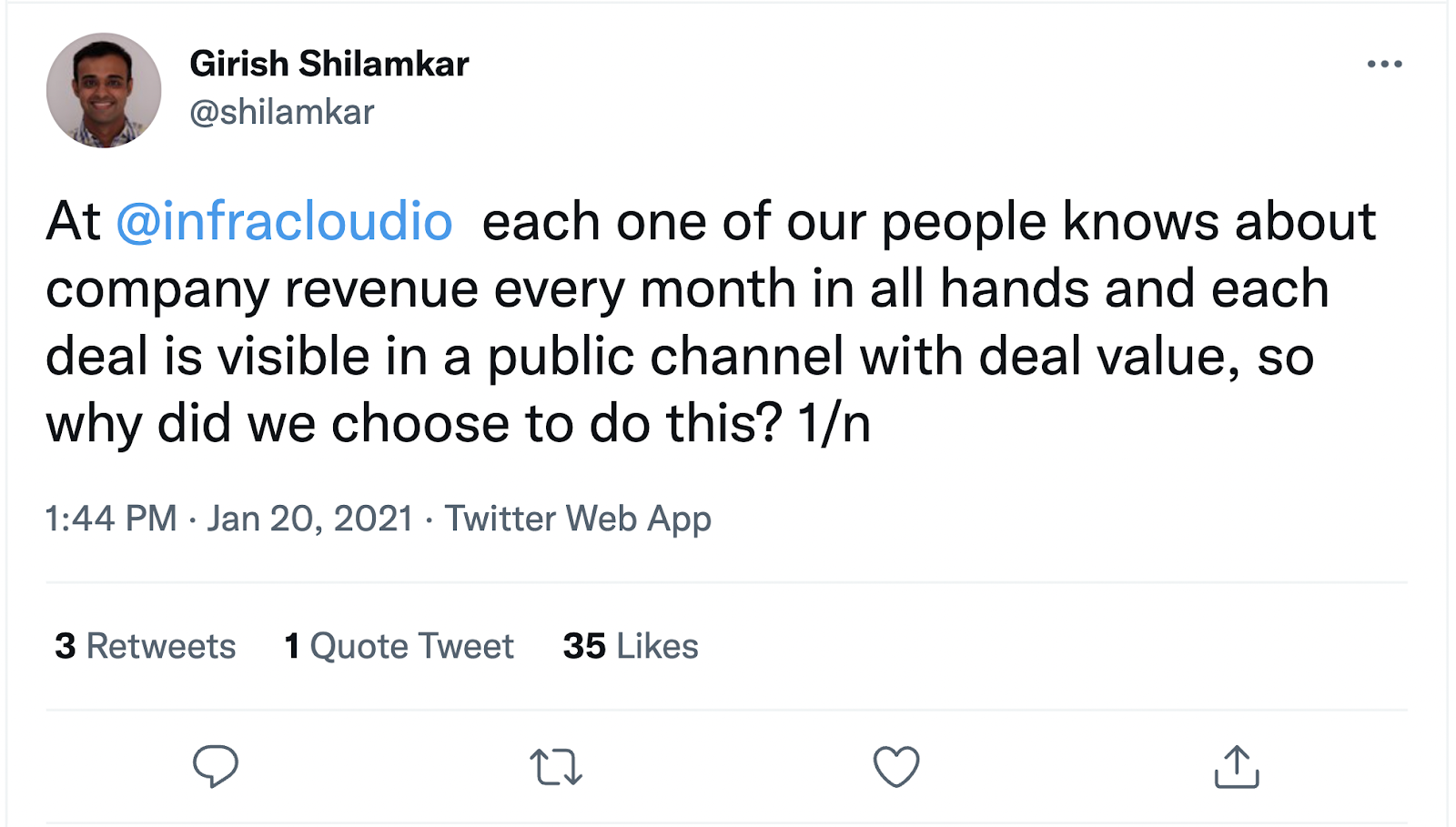This screenshot has width=1456, height=827.
Task: Click the '1/n' thread marker text
Action: [834, 424]
